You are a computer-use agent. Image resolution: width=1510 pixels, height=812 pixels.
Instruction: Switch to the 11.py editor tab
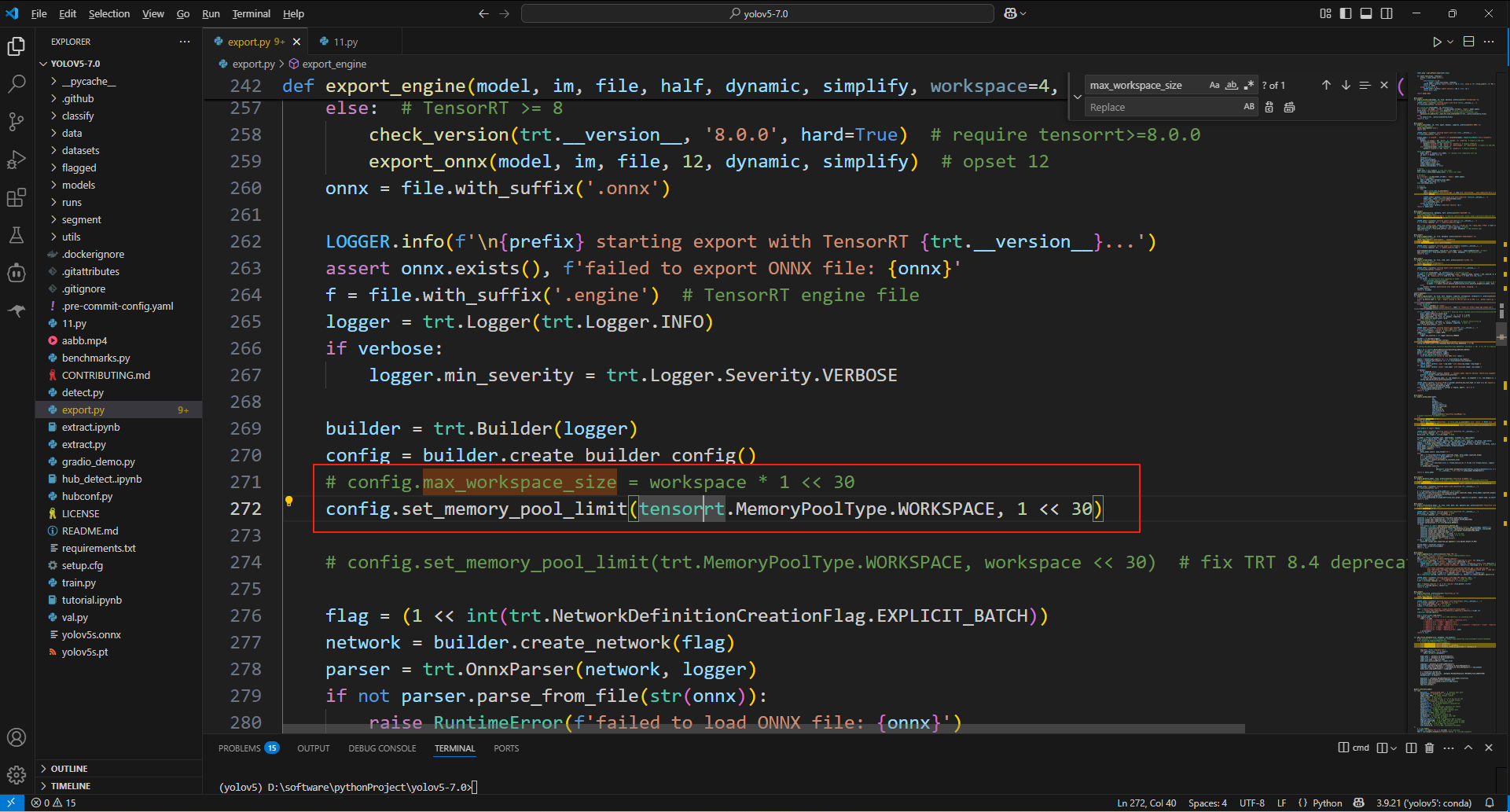pos(344,41)
